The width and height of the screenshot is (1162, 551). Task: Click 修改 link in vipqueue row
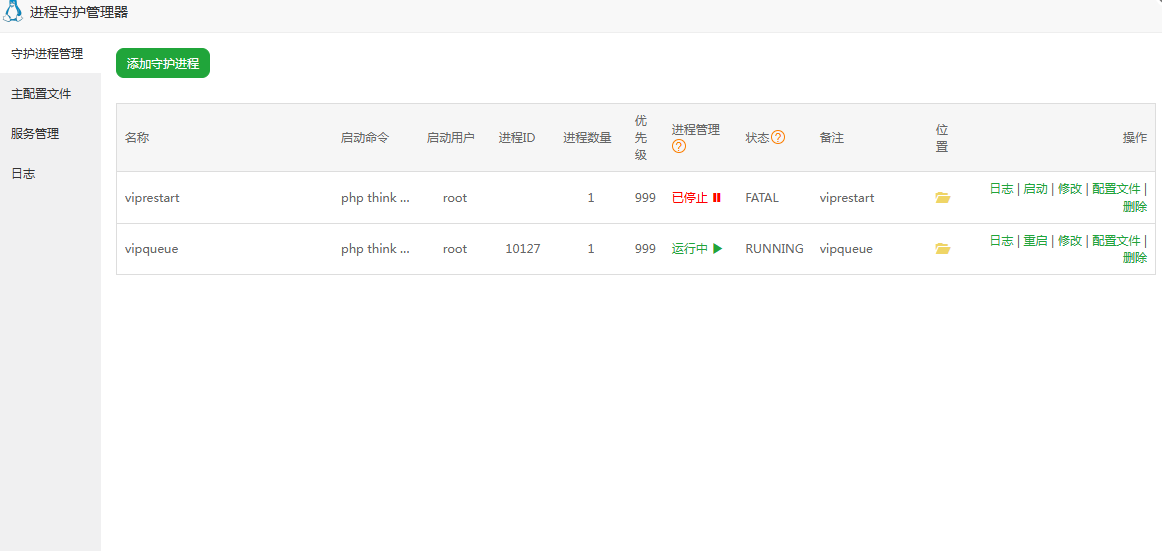pos(1070,241)
